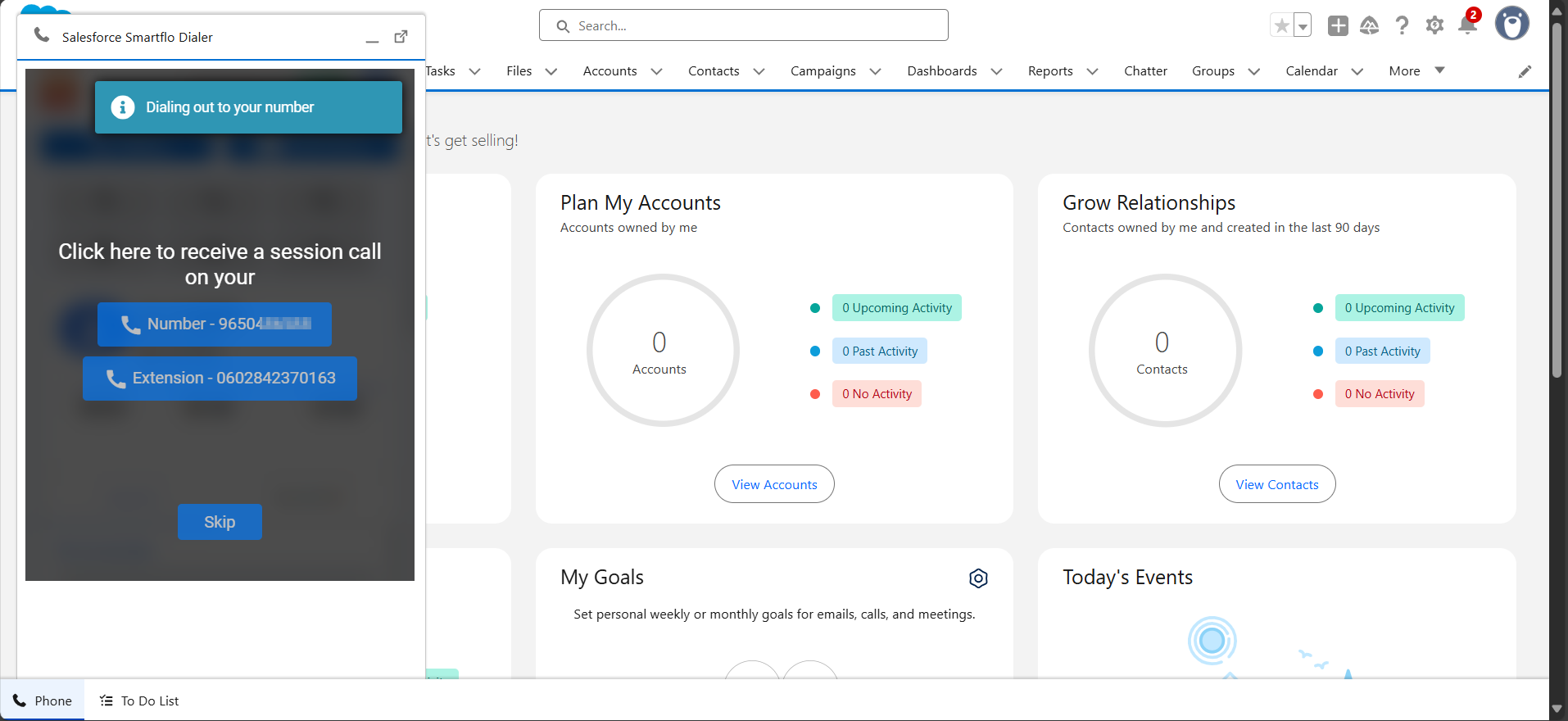
Task: Open the favorites star icon
Action: click(x=1281, y=25)
